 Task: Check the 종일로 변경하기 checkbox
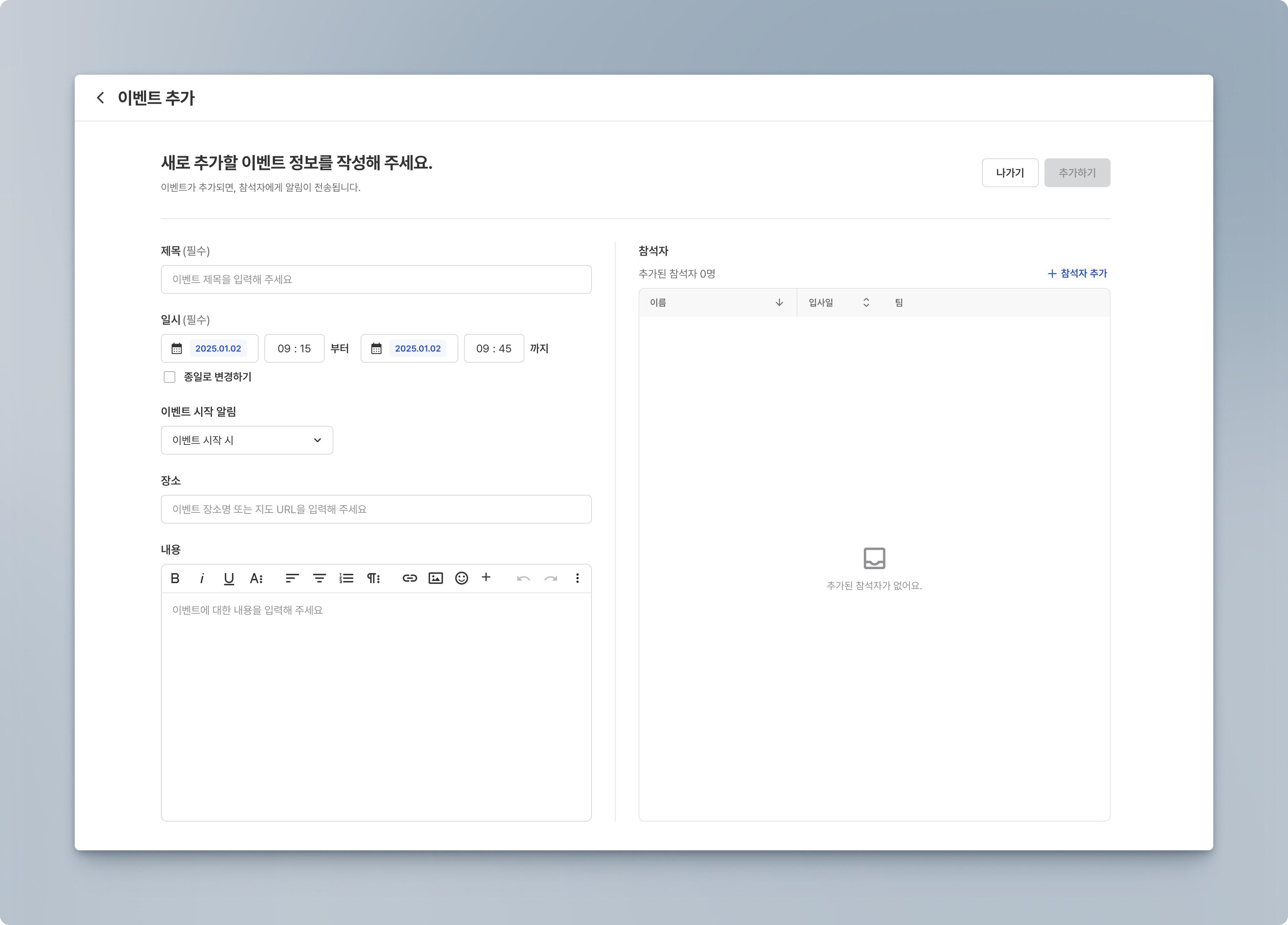click(169, 377)
